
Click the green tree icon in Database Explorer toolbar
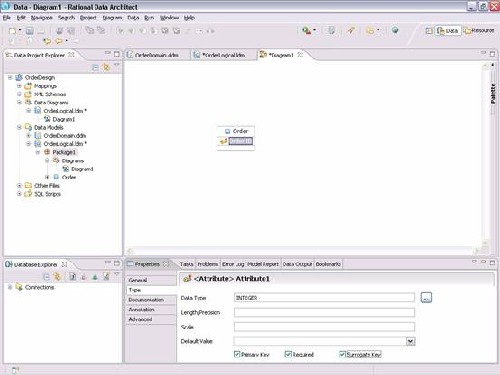coord(95,277)
